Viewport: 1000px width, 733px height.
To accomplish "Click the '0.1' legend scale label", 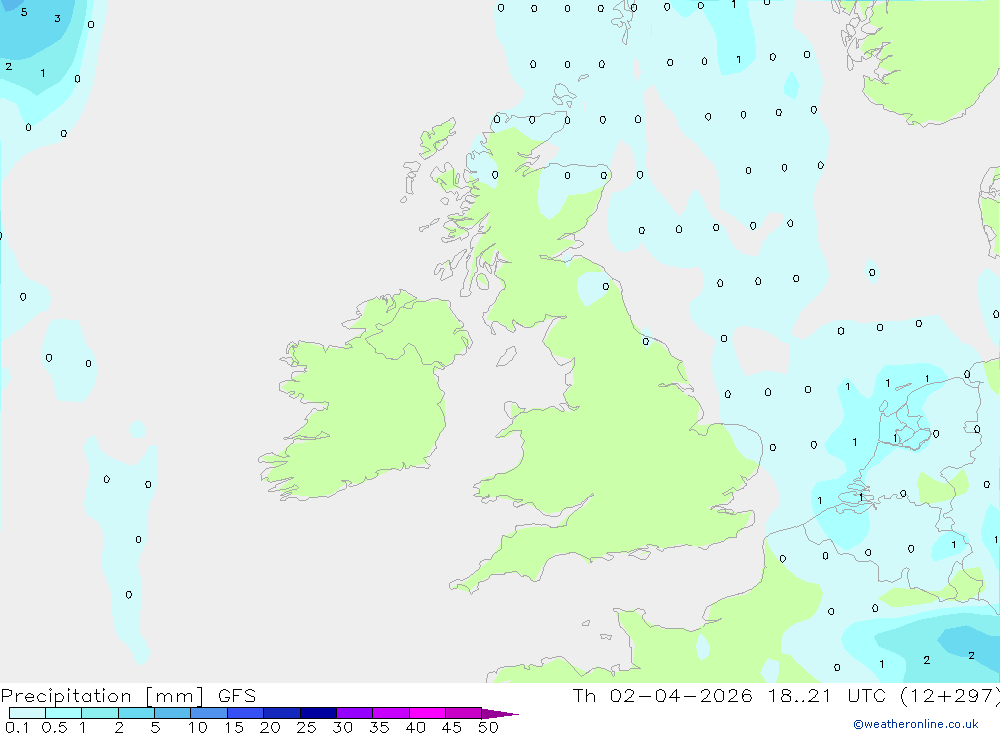I will [17, 727].
